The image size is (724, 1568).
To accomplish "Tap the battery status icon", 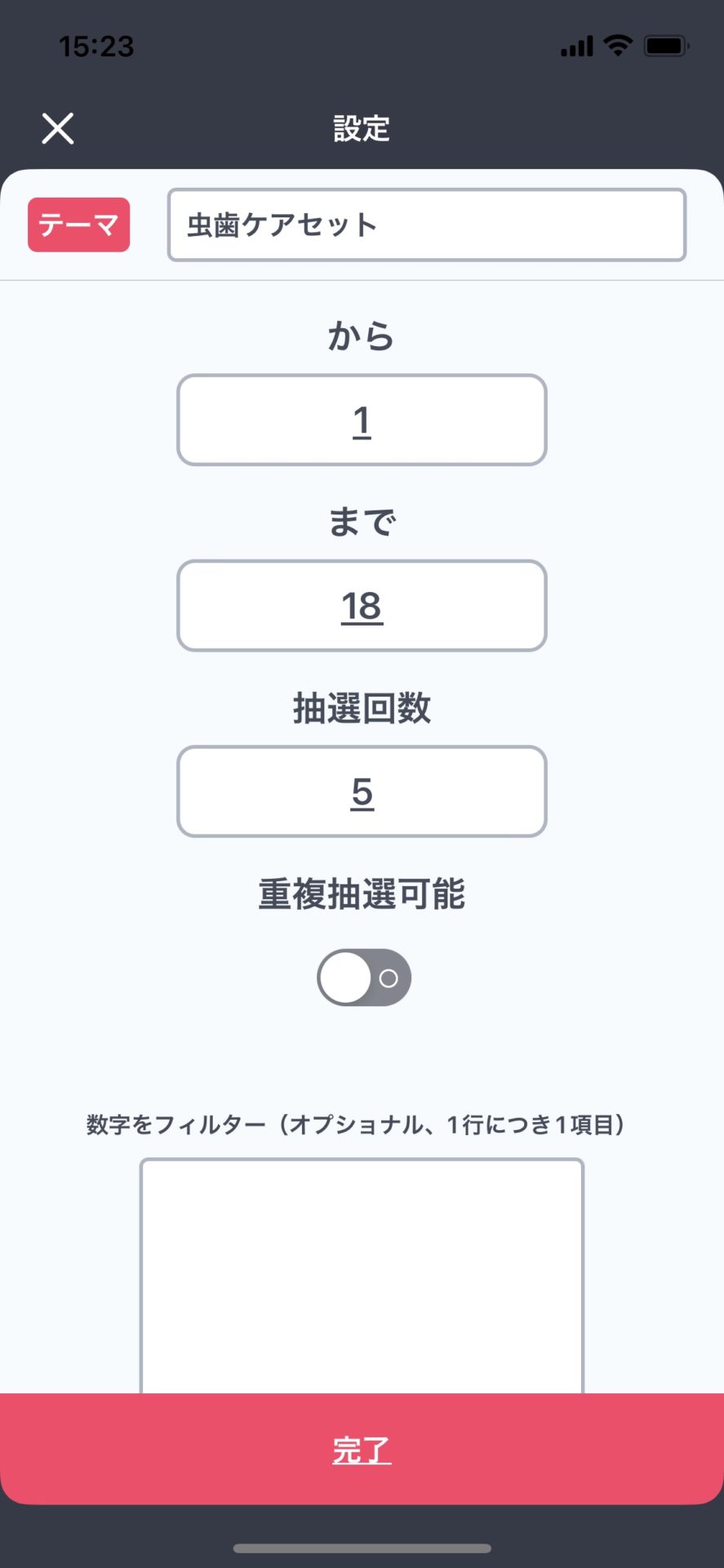I will [x=666, y=46].
